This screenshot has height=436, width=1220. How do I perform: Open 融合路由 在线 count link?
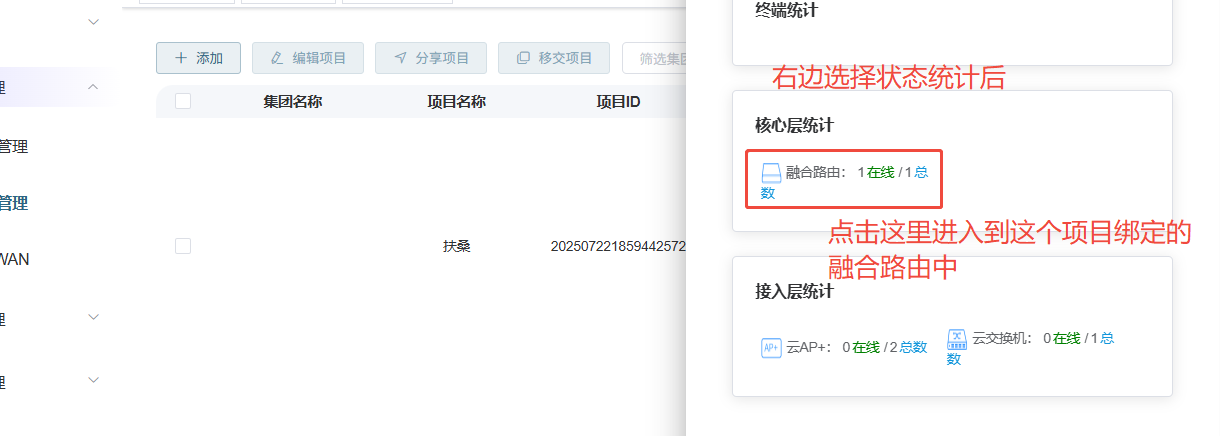point(880,172)
